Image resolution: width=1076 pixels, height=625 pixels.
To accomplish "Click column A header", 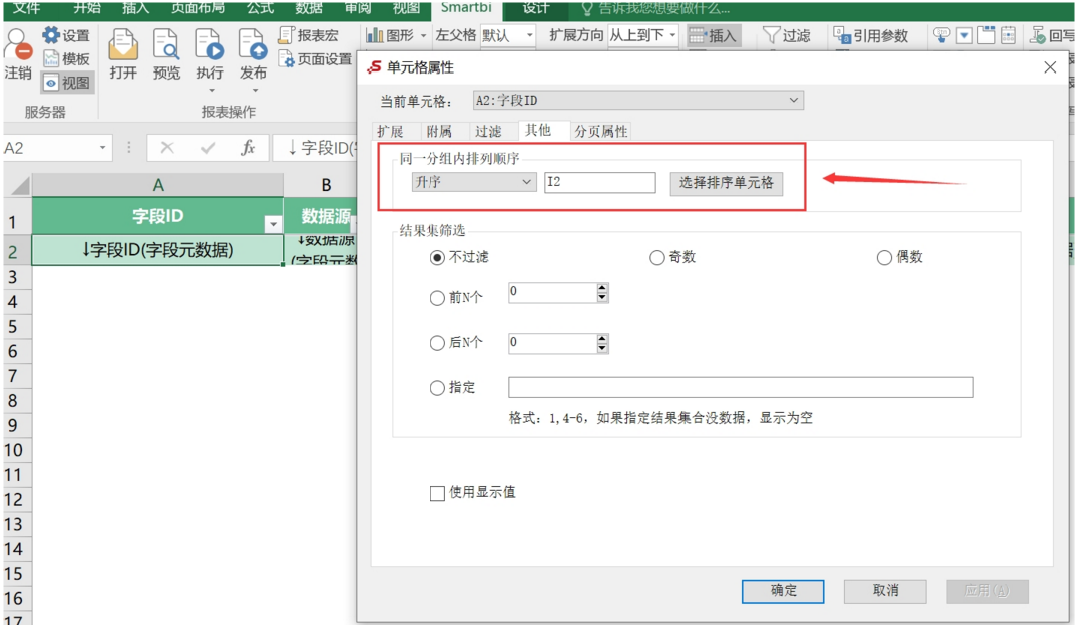I will (x=158, y=185).
